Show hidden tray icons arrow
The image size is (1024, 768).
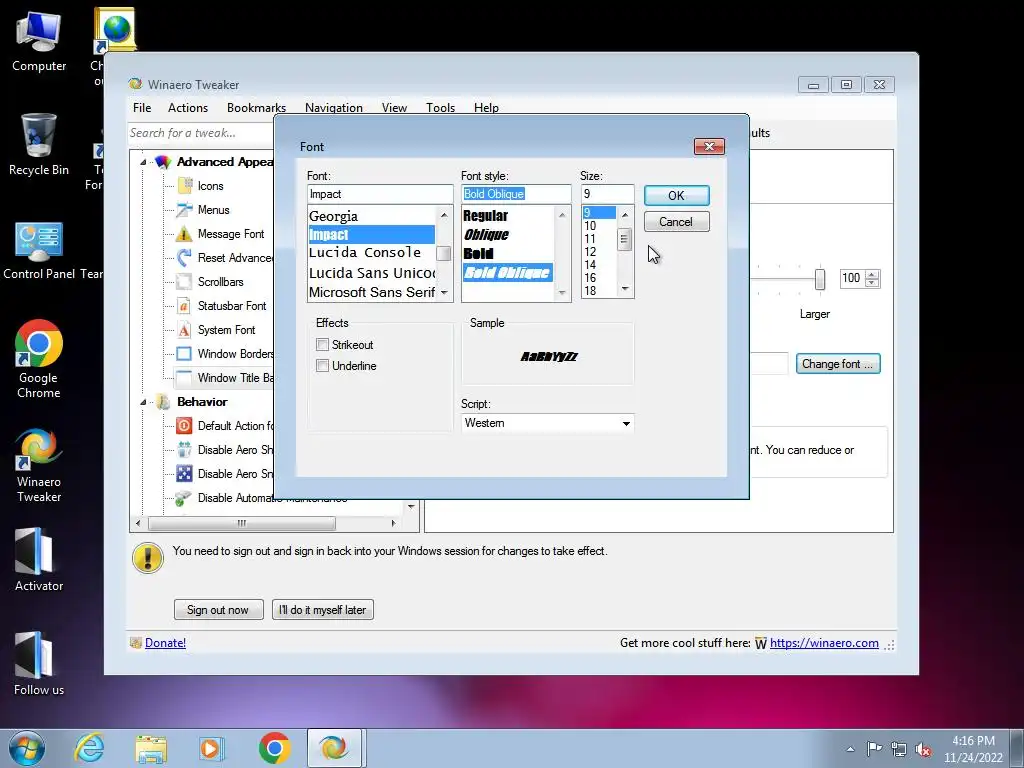point(850,749)
